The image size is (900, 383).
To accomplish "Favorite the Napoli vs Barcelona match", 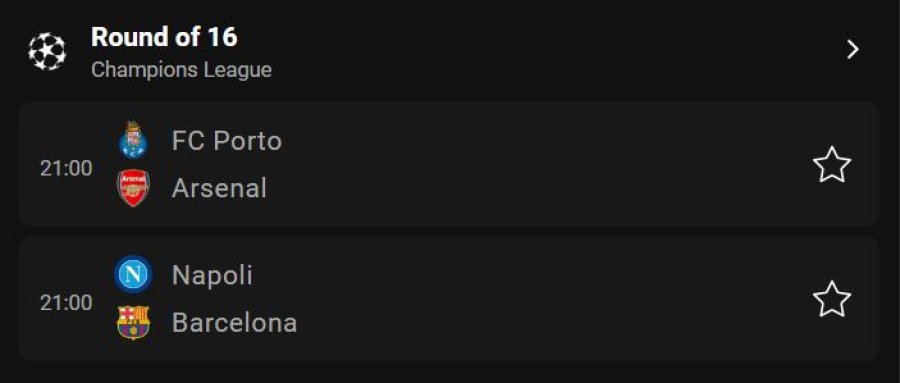I will coord(832,299).
